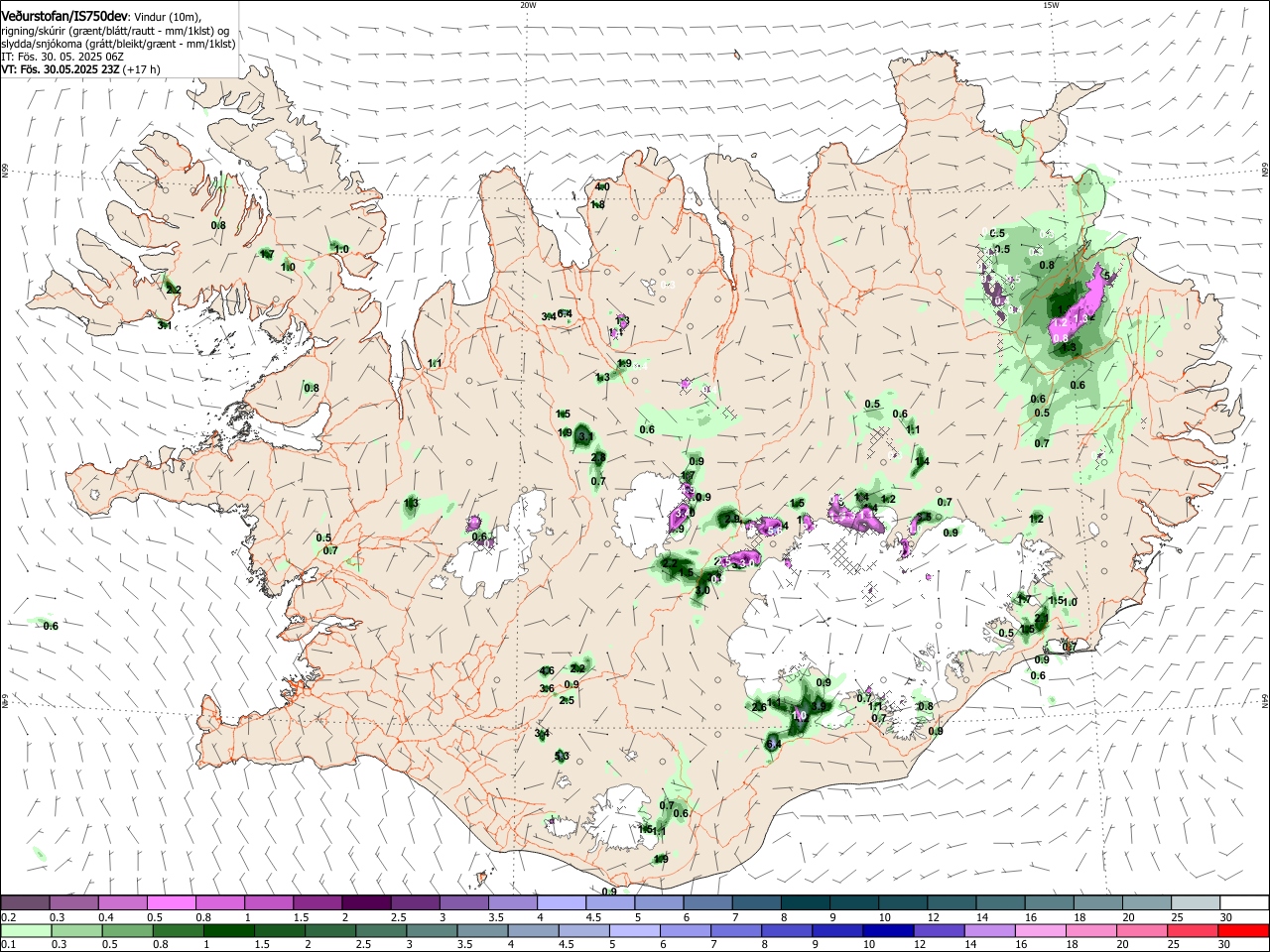The height and width of the screenshot is (952, 1270).
Task: Click upper legend swatch between 0.8 and 1
Action: [219, 903]
